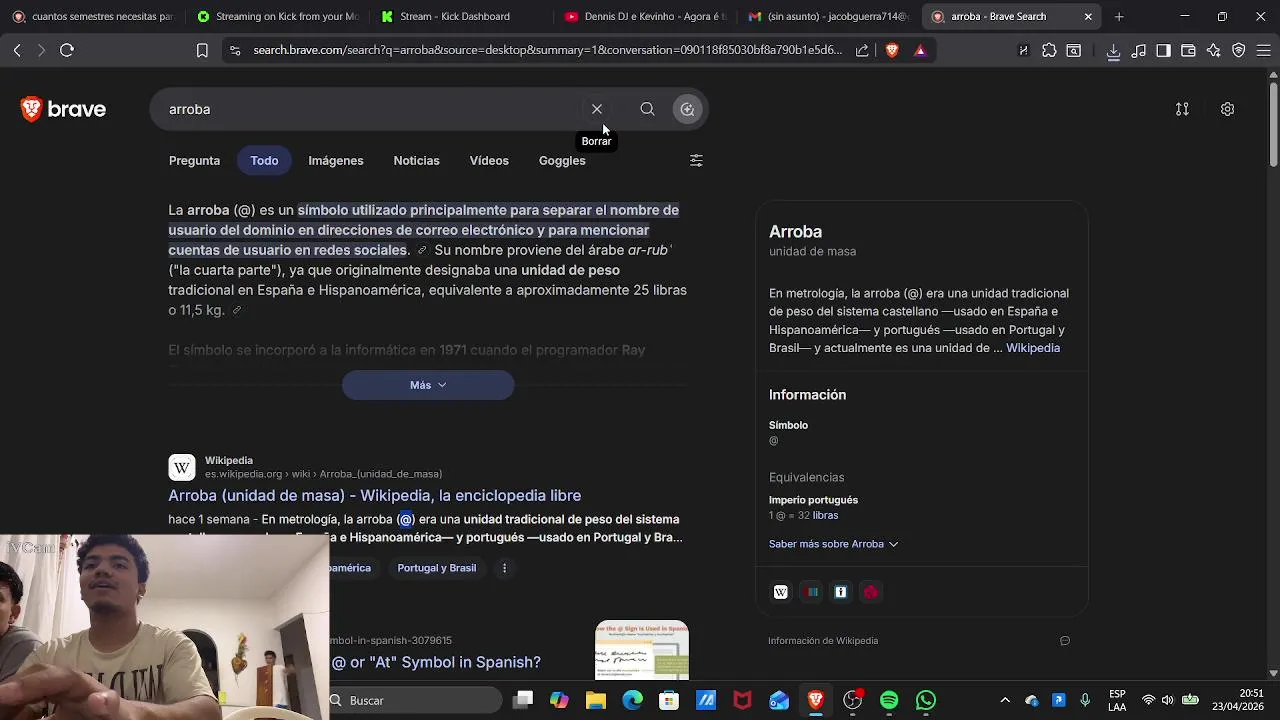Click the ranking adjust icon beside settings gear

point(1182,109)
